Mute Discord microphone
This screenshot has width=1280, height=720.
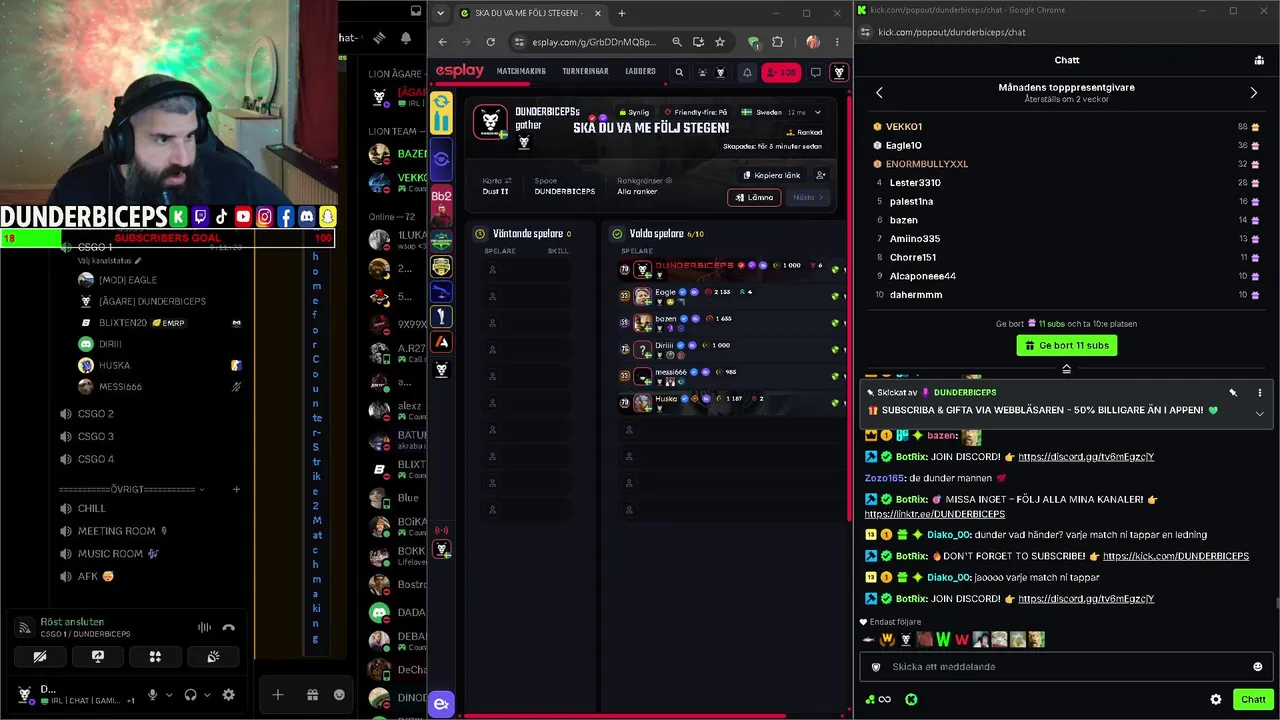click(x=152, y=695)
